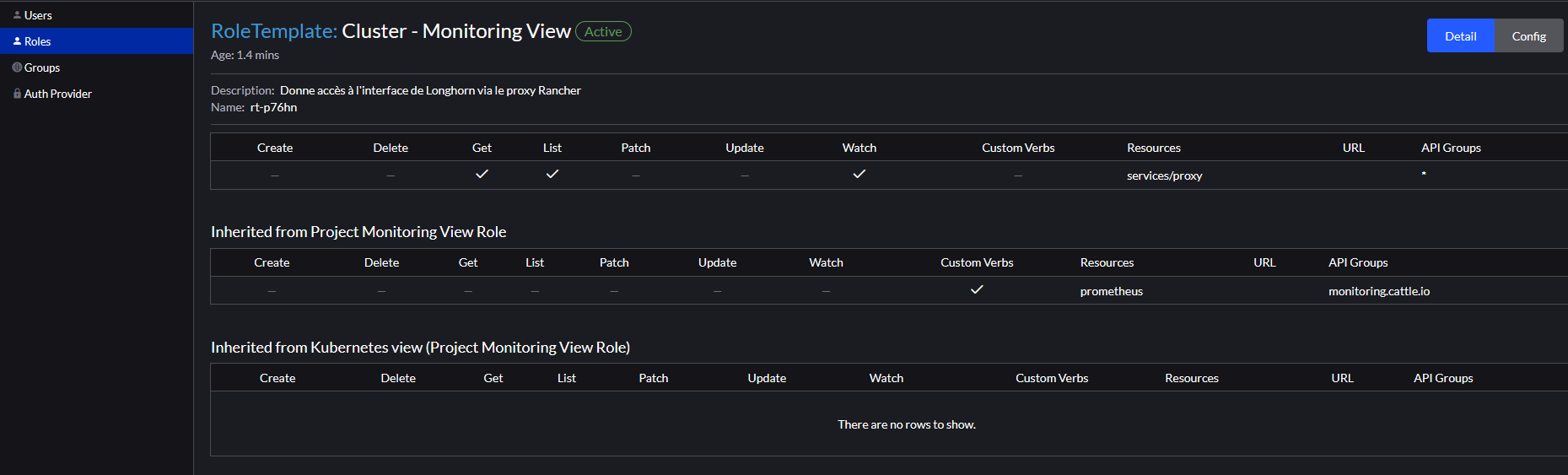Image resolution: width=1568 pixels, height=475 pixels.
Task: Switch to the Config view
Action: pos(1528,36)
